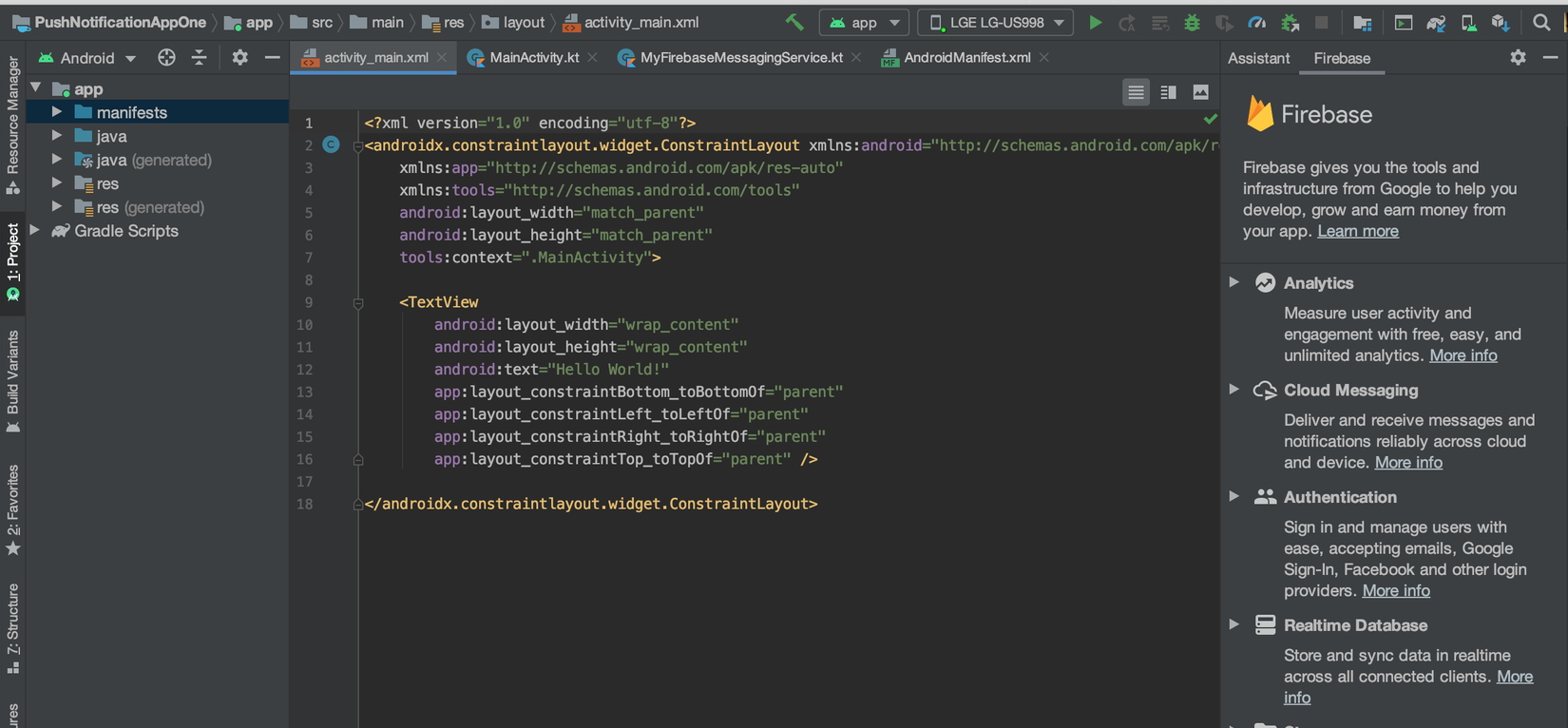Attach debugger to Android process
Viewport: 1568px width, 728px height.
(x=1290, y=22)
